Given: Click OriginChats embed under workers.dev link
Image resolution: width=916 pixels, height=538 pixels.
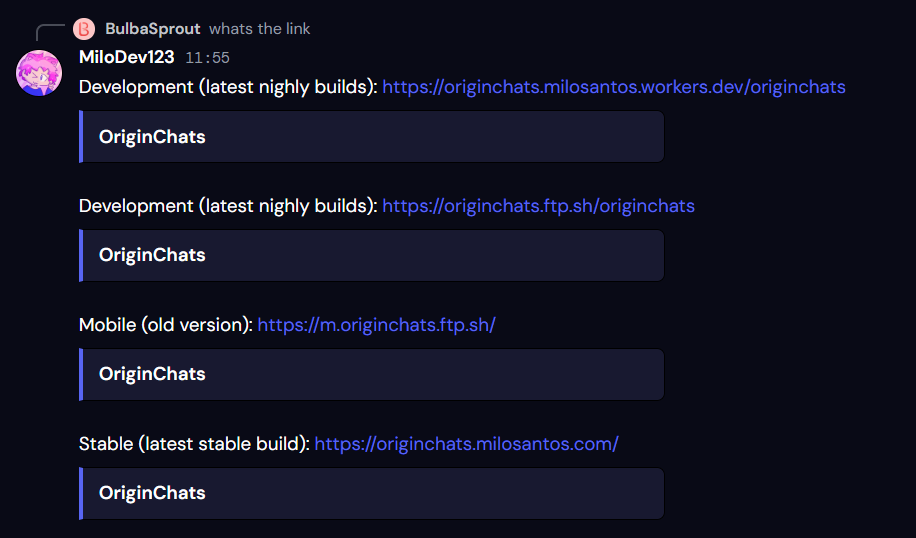Looking at the screenshot, I should click(372, 137).
